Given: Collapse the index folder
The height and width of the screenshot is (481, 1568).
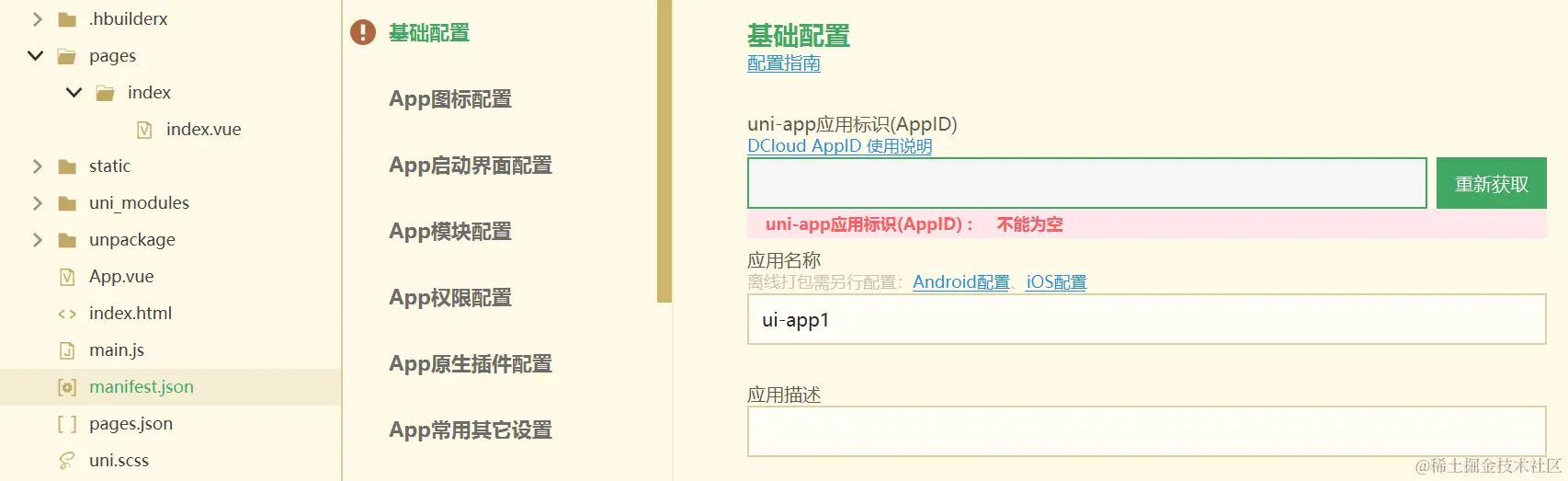Looking at the screenshot, I should 74,93.
